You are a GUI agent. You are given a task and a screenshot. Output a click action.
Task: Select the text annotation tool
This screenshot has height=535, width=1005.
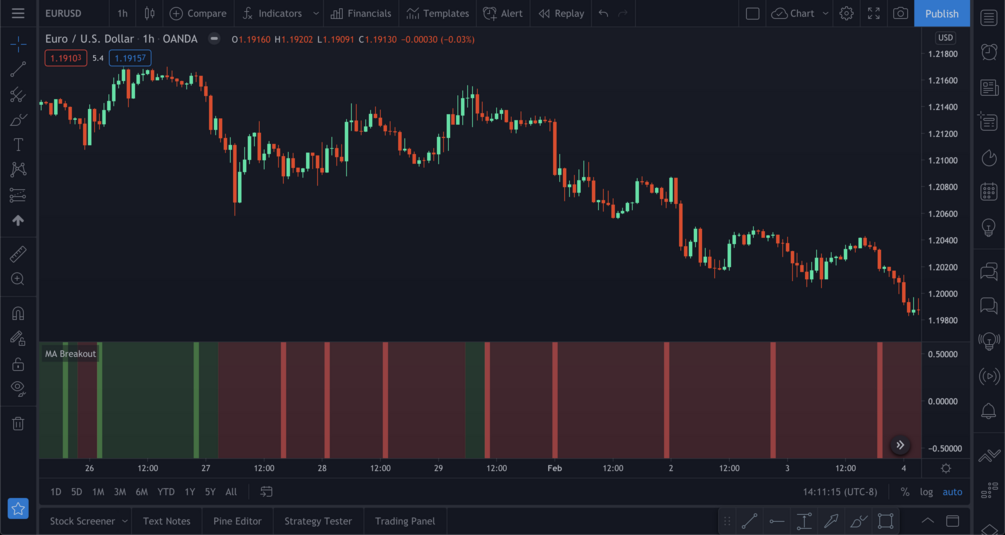(x=18, y=145)
